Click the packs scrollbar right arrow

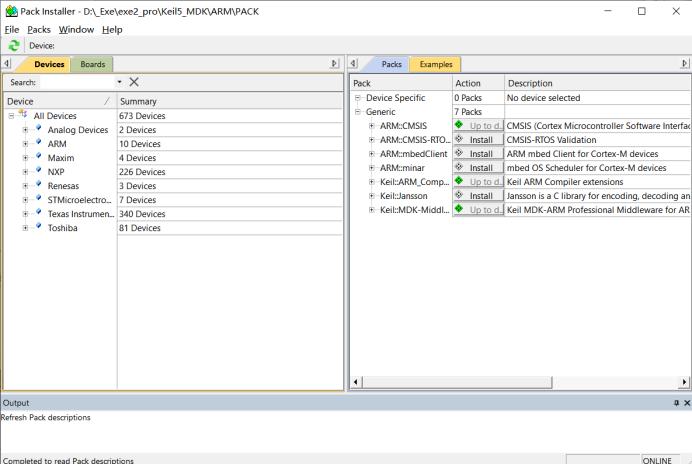point(684,382)
